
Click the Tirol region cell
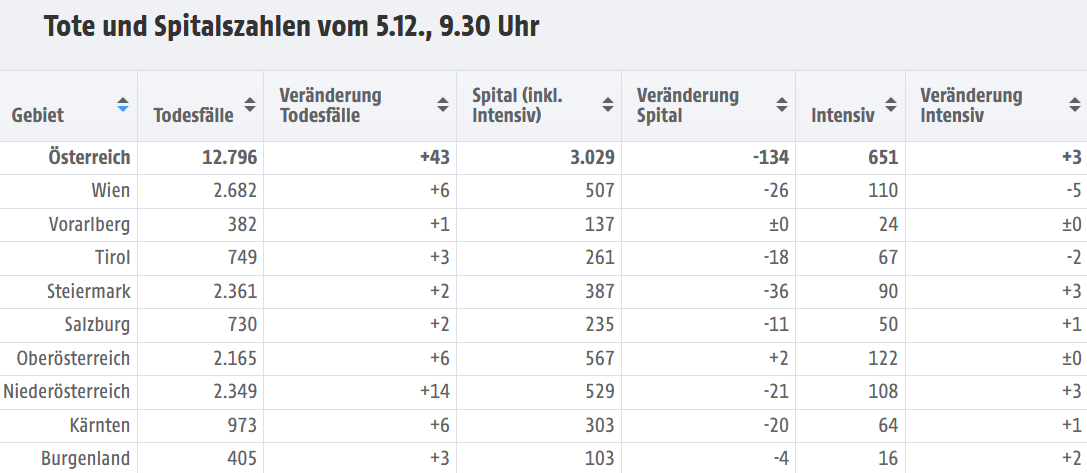click(112, 257)
